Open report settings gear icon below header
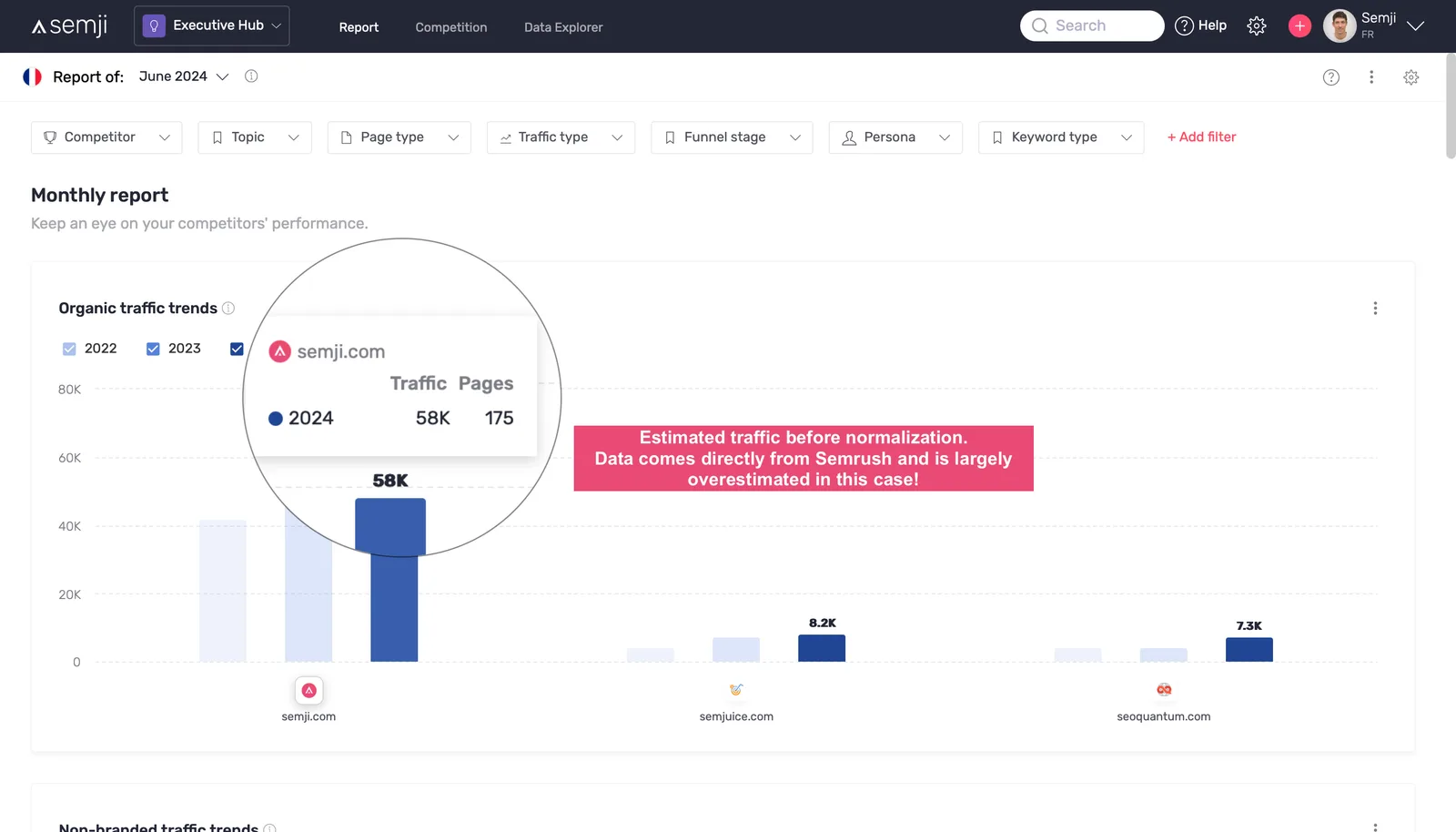The height and width of the screenshot is (832, 1456). pos(1411,77)
